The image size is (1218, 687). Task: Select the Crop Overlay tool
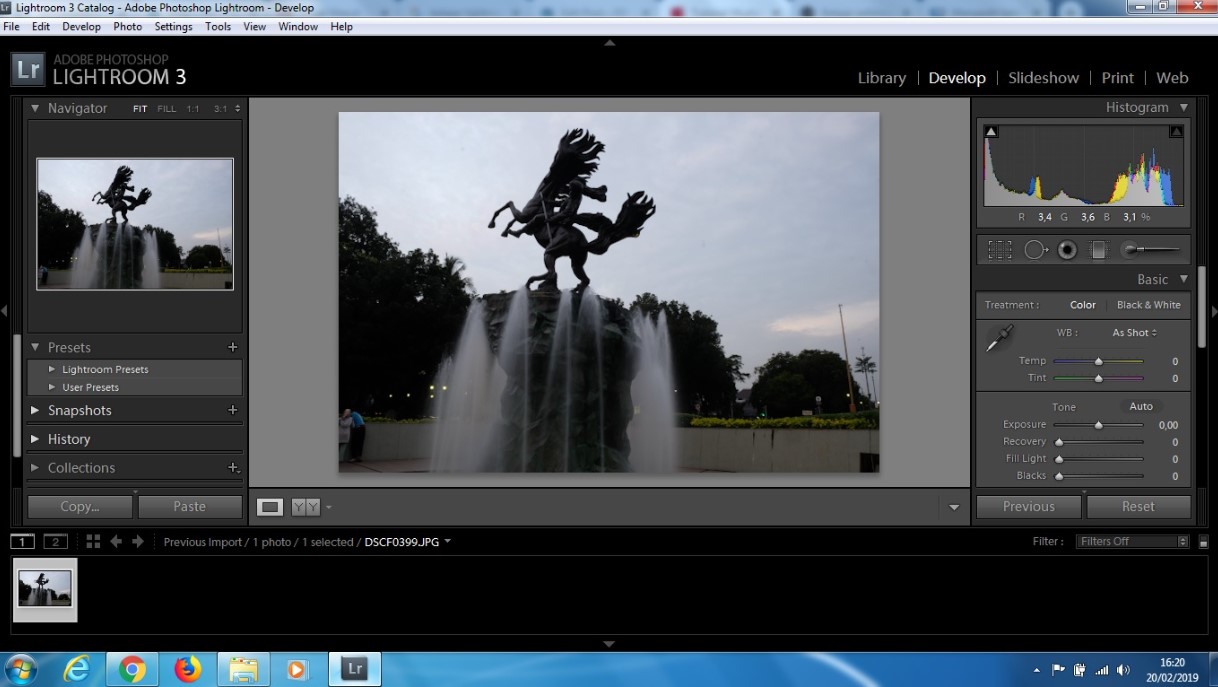pyautogui.click(x=1000, y=250)
